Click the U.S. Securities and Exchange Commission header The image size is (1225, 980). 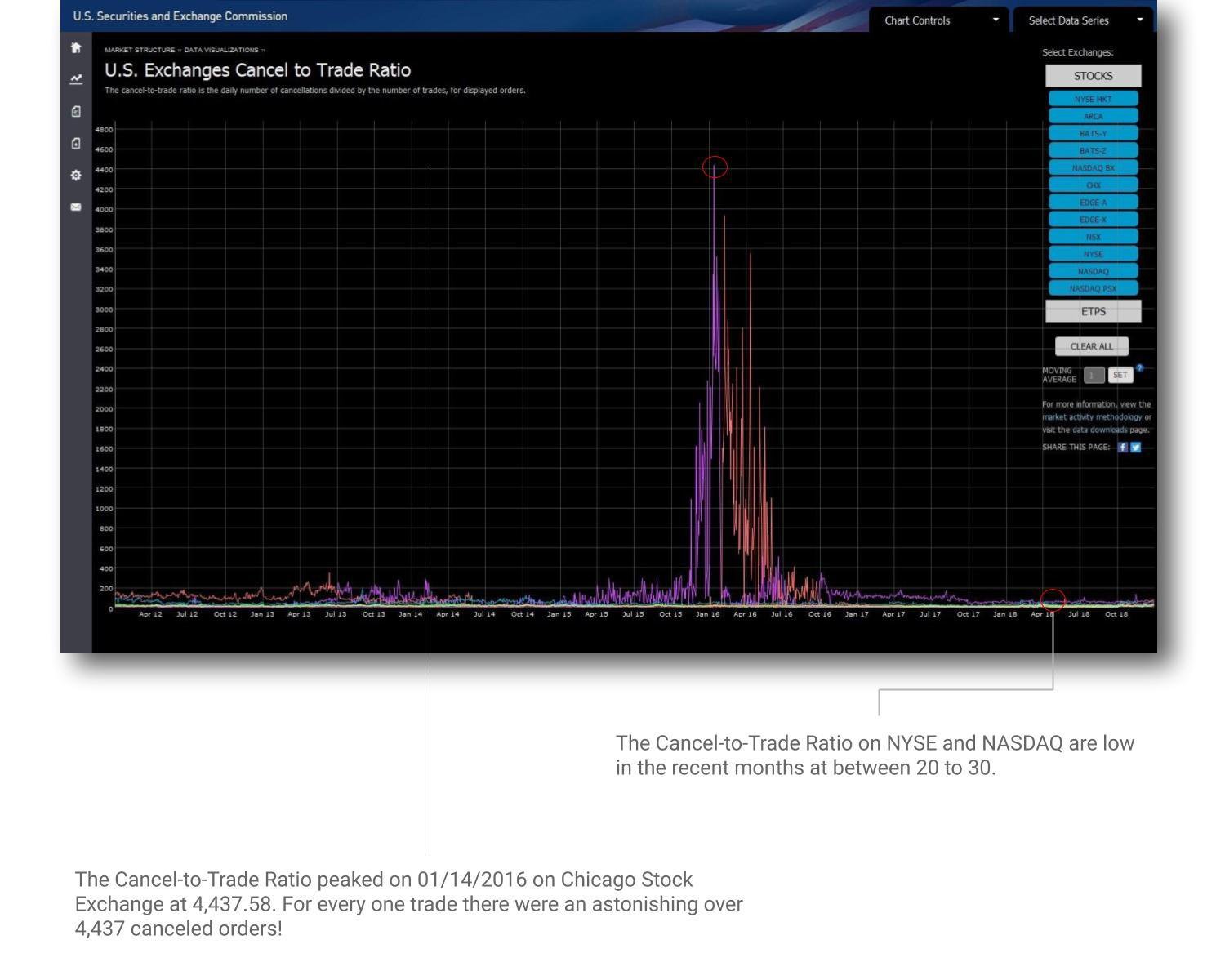pos(180,16)
